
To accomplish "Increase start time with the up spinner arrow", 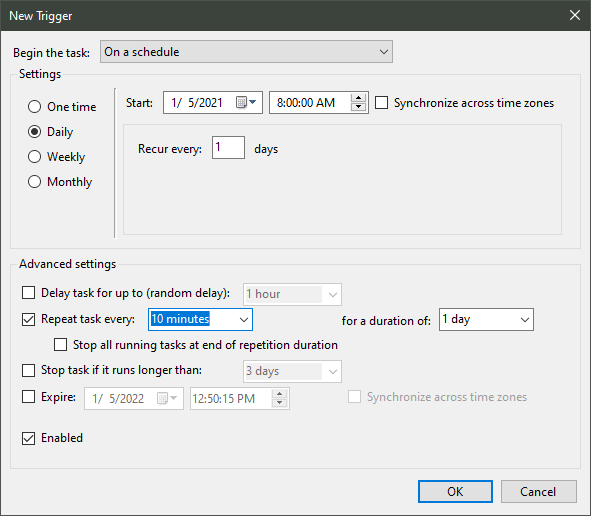I will 358,98.
